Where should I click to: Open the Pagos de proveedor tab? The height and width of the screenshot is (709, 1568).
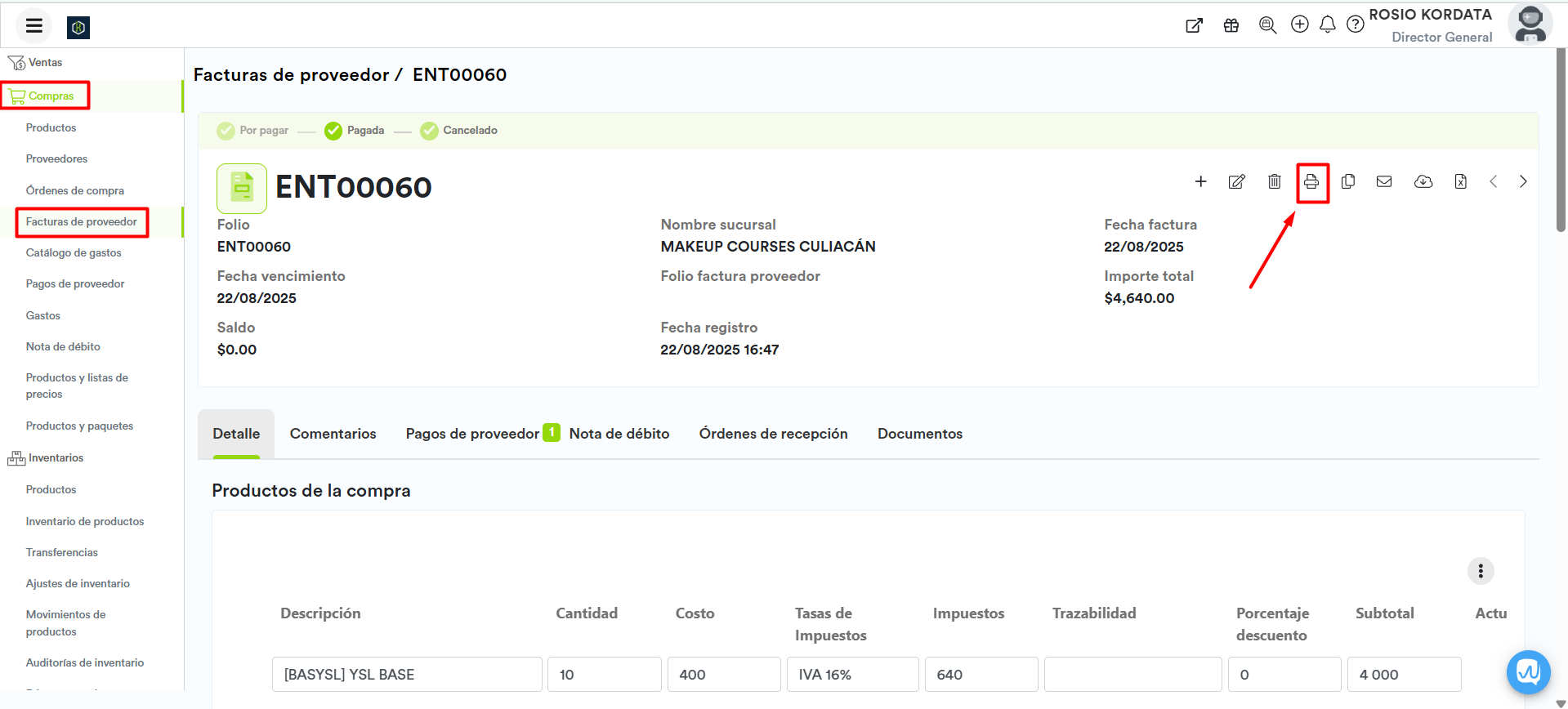click(x=472, y=434)
